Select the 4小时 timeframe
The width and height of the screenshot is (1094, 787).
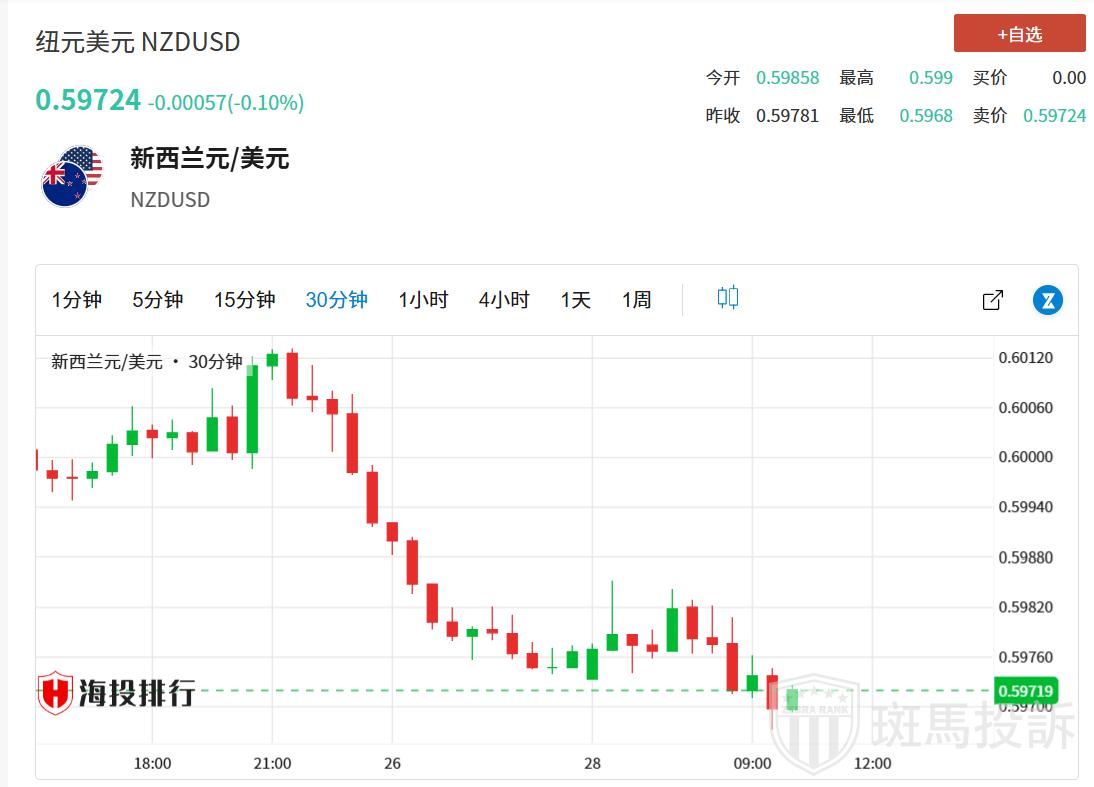(x=504, y=300)
